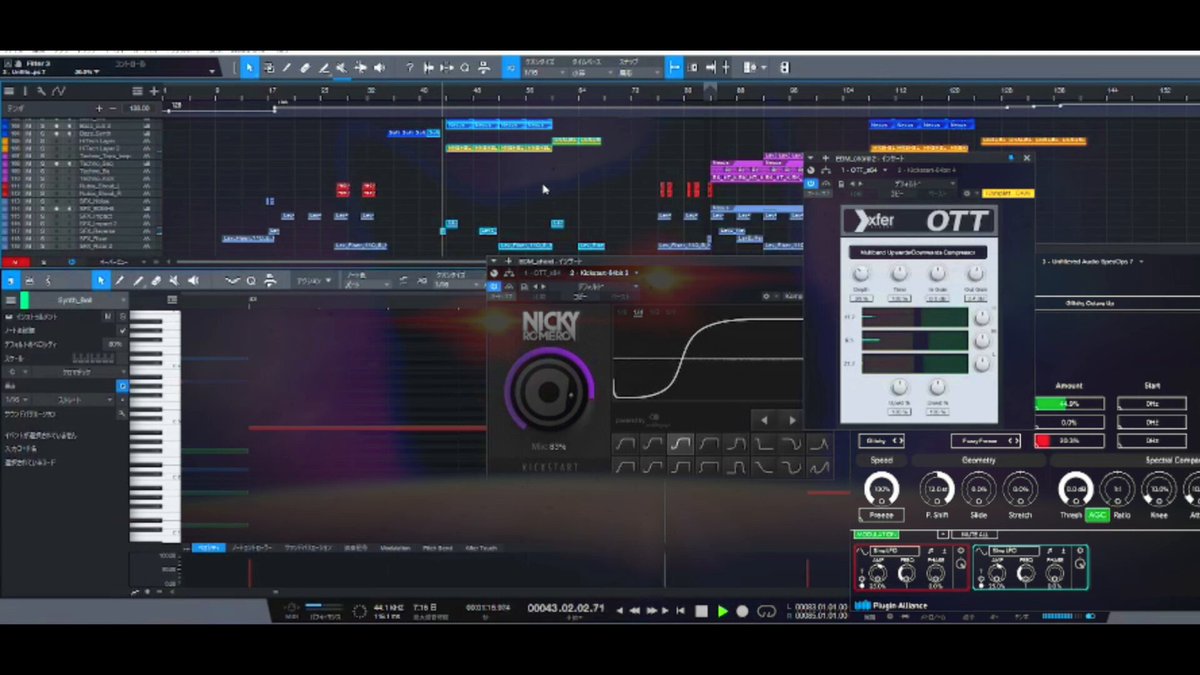This screenshot has width=1200, height=675.
Task: Adjust the green Amount bar showing 44.0%
Action: tap(1069, 404)
